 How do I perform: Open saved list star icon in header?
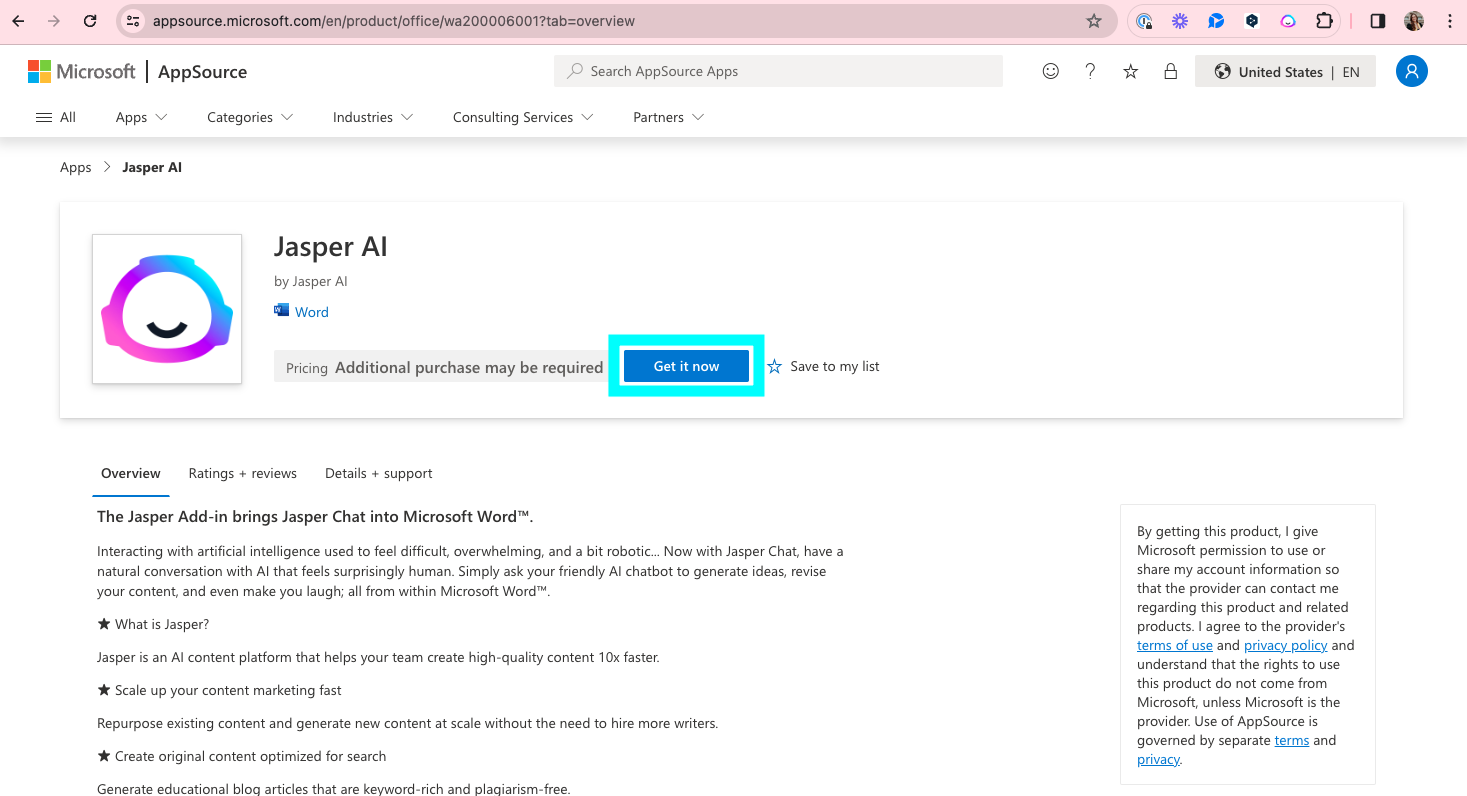click(x=1131, y=72)
